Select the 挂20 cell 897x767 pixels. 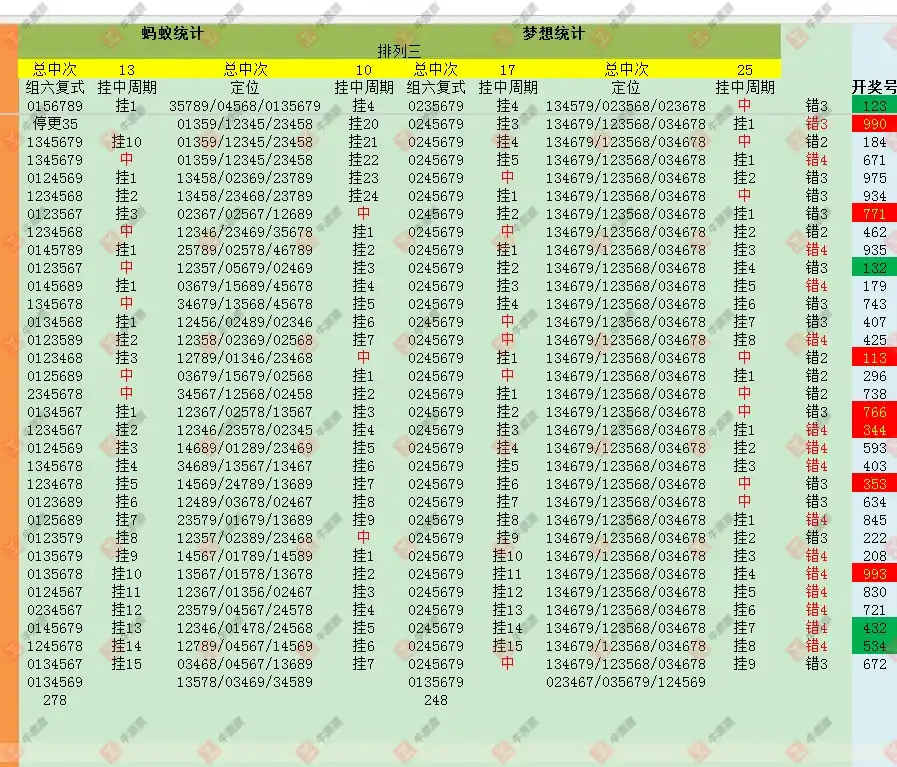(364, 124)
